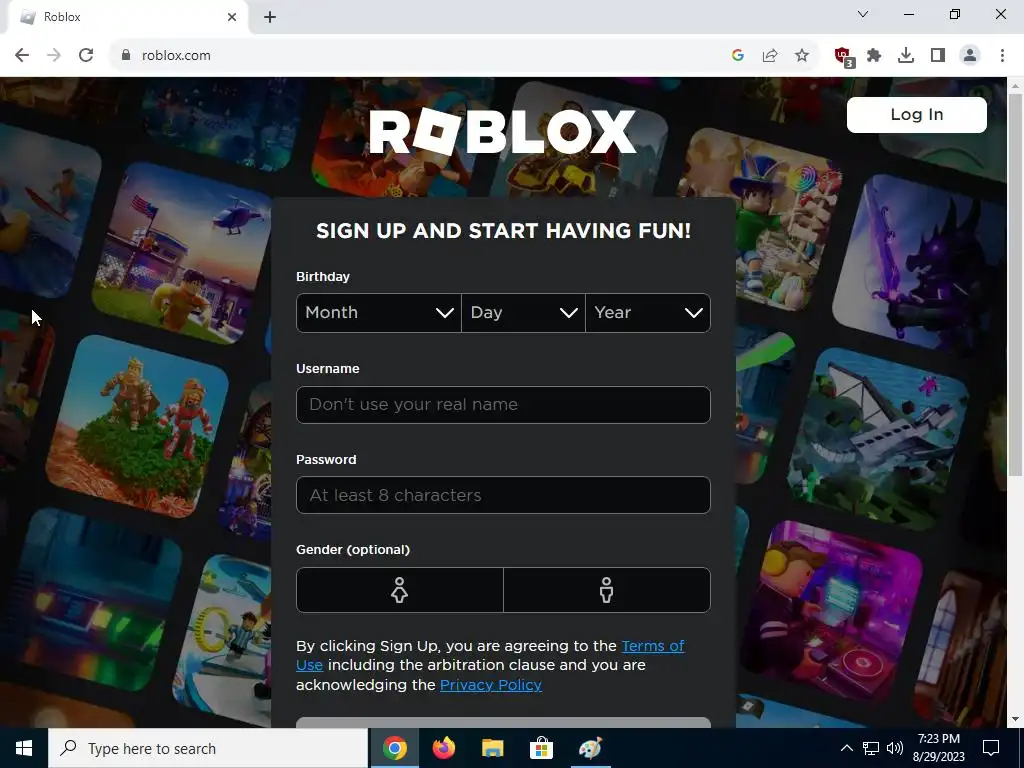Bookmark this page with star icon
Screen dimensions: 1024x768
coord(802,56)
